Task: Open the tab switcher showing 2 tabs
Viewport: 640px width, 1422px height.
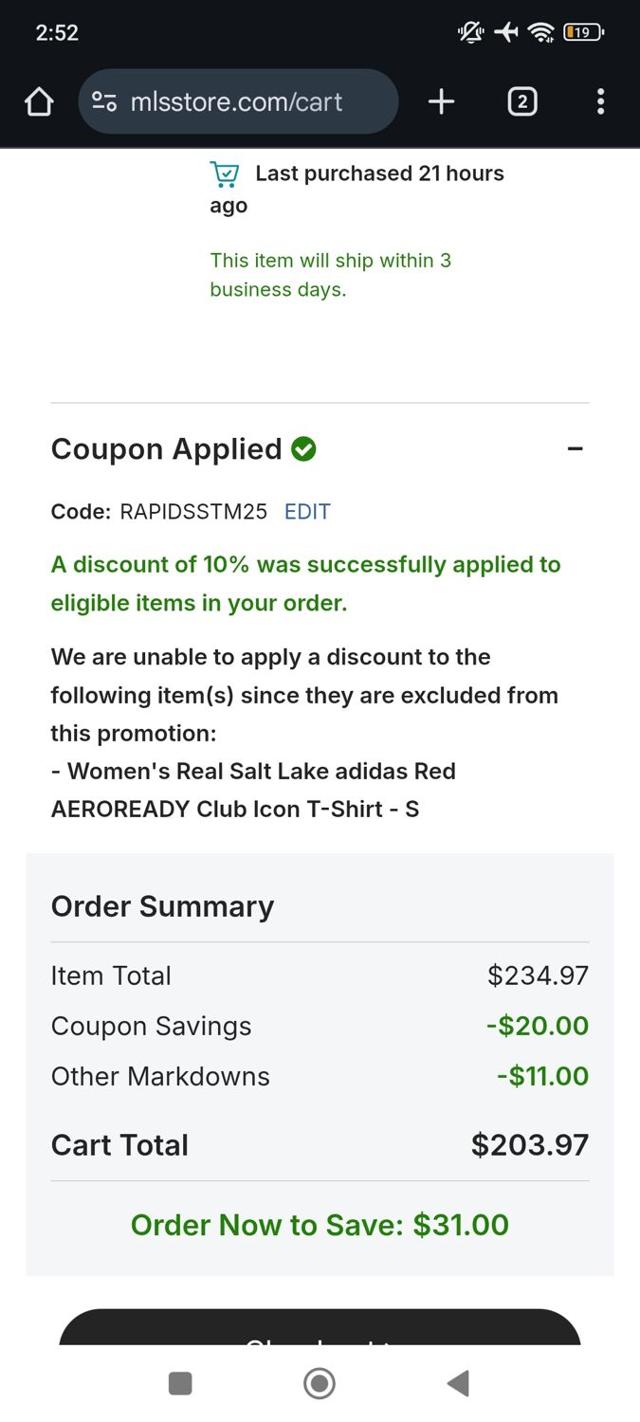Action: pyautogui.click(x=522, y=101)
